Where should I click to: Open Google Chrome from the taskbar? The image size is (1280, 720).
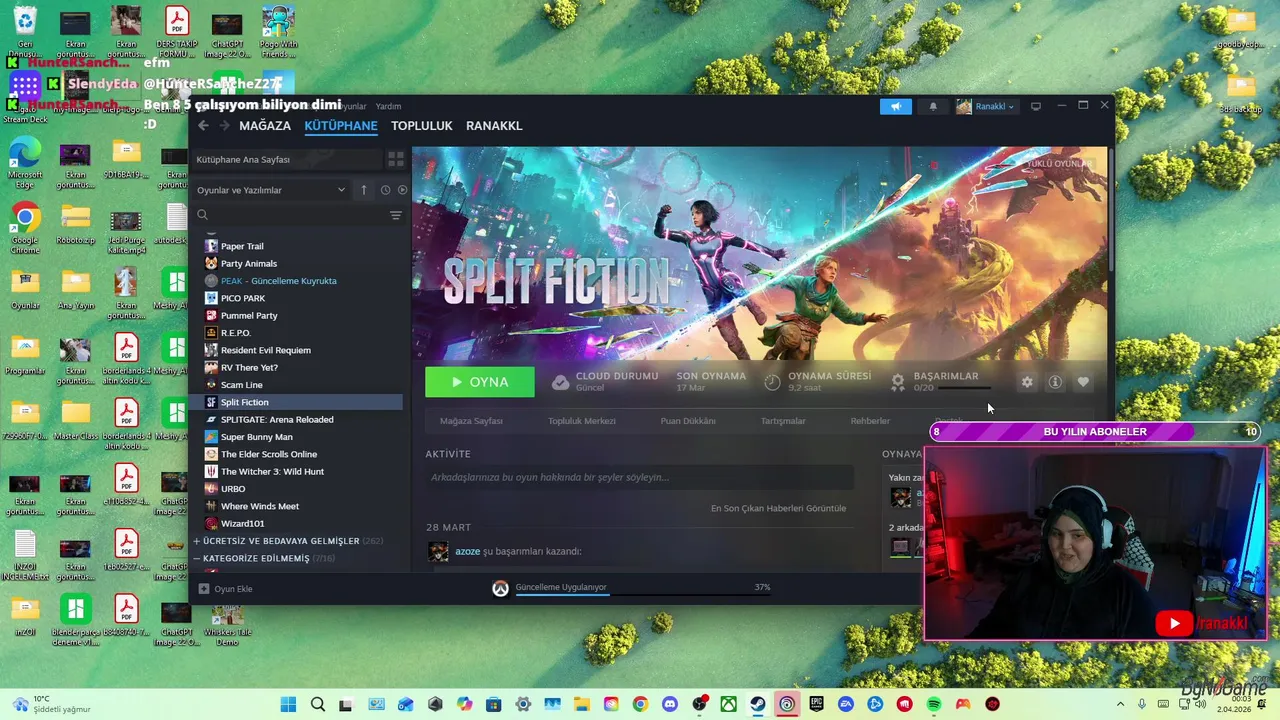point(640,705)
